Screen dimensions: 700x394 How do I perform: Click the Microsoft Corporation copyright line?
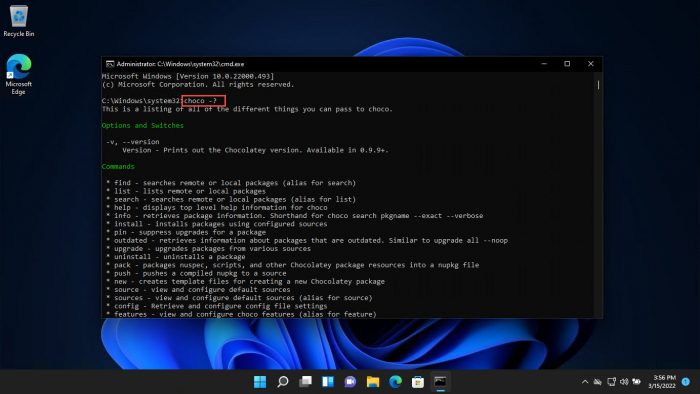(198, 84)
